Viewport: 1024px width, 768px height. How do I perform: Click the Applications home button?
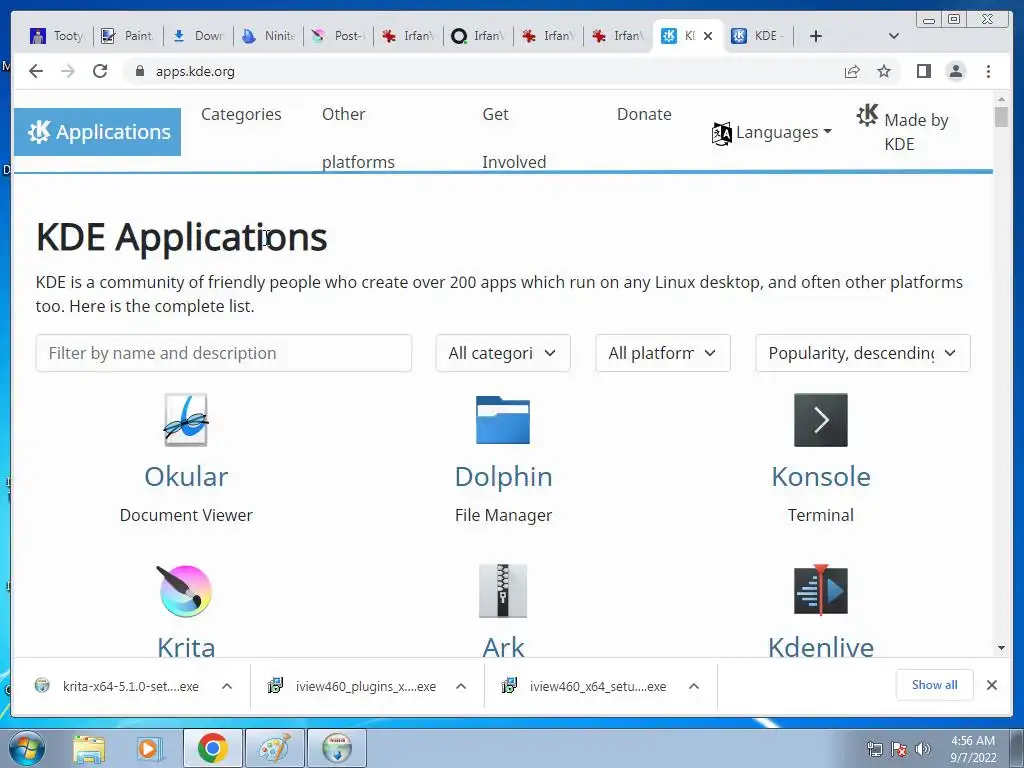97,132
